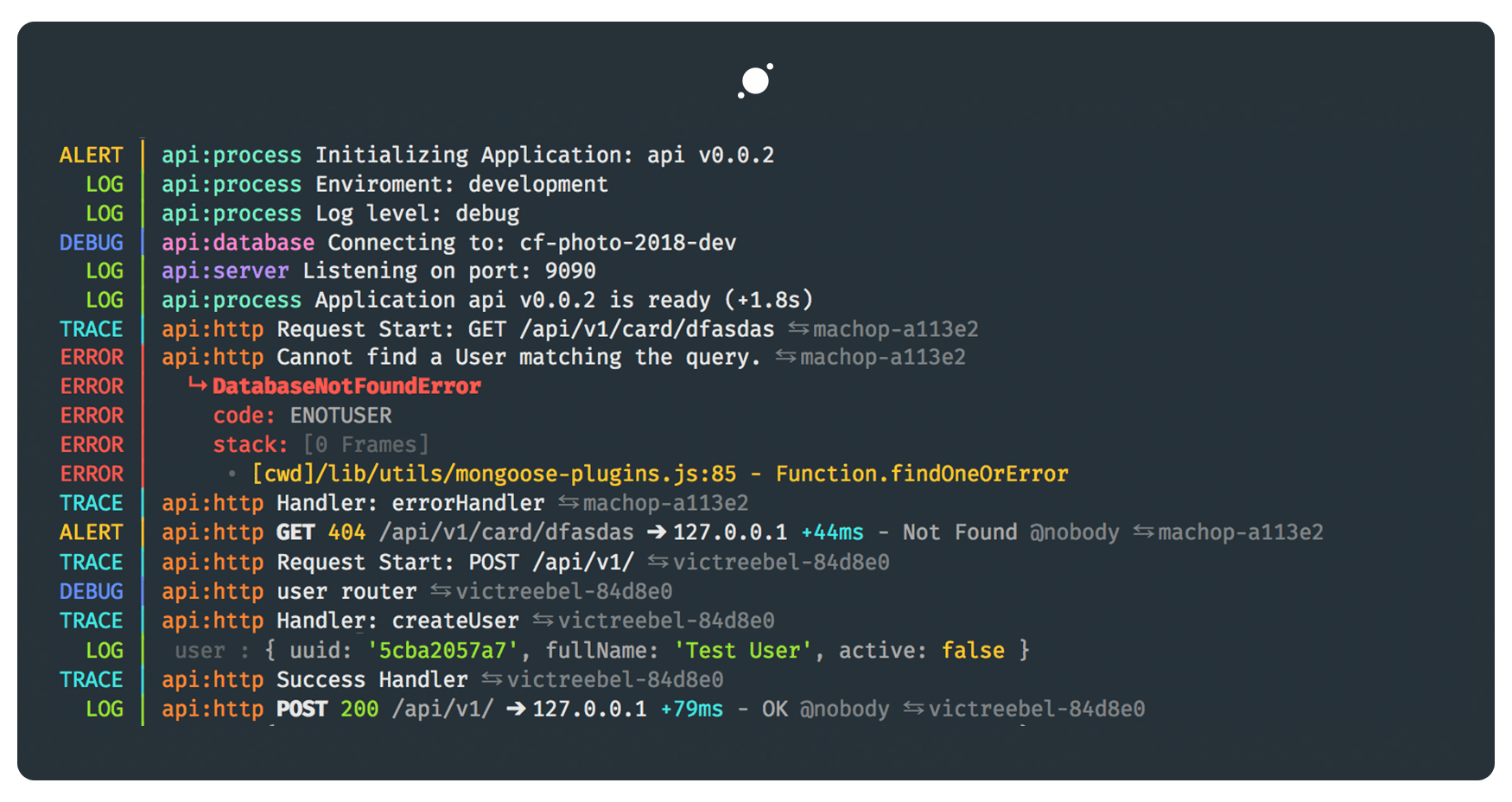Select the text 'Handler: createUser'
Screen dimensions: 1512x802
[x=397, y=621]
